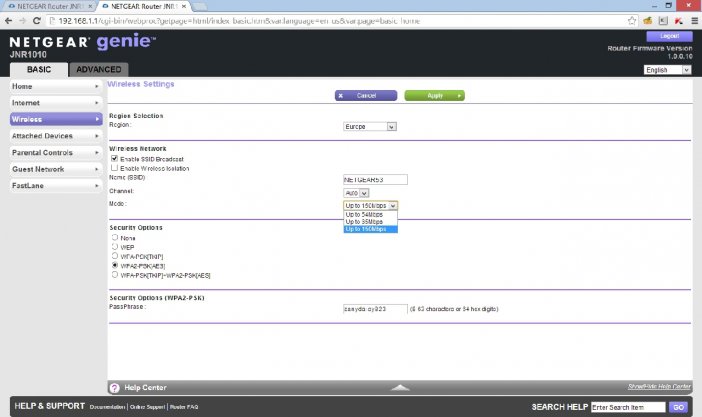Choose Up to 65Mbps mode option
702x417 pixels.
[x=370, y=222]
